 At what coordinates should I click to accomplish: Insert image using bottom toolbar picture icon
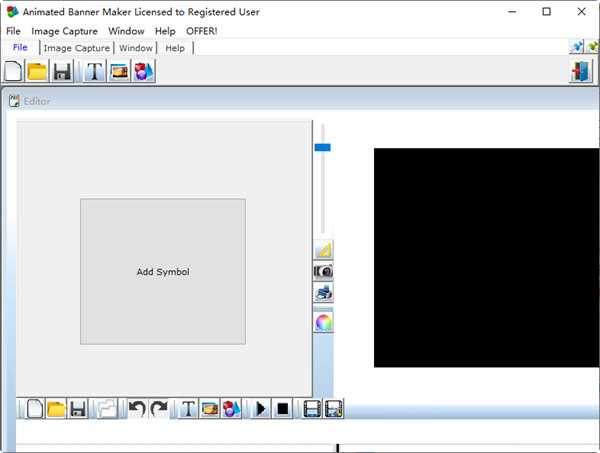(x=210, y=409)
